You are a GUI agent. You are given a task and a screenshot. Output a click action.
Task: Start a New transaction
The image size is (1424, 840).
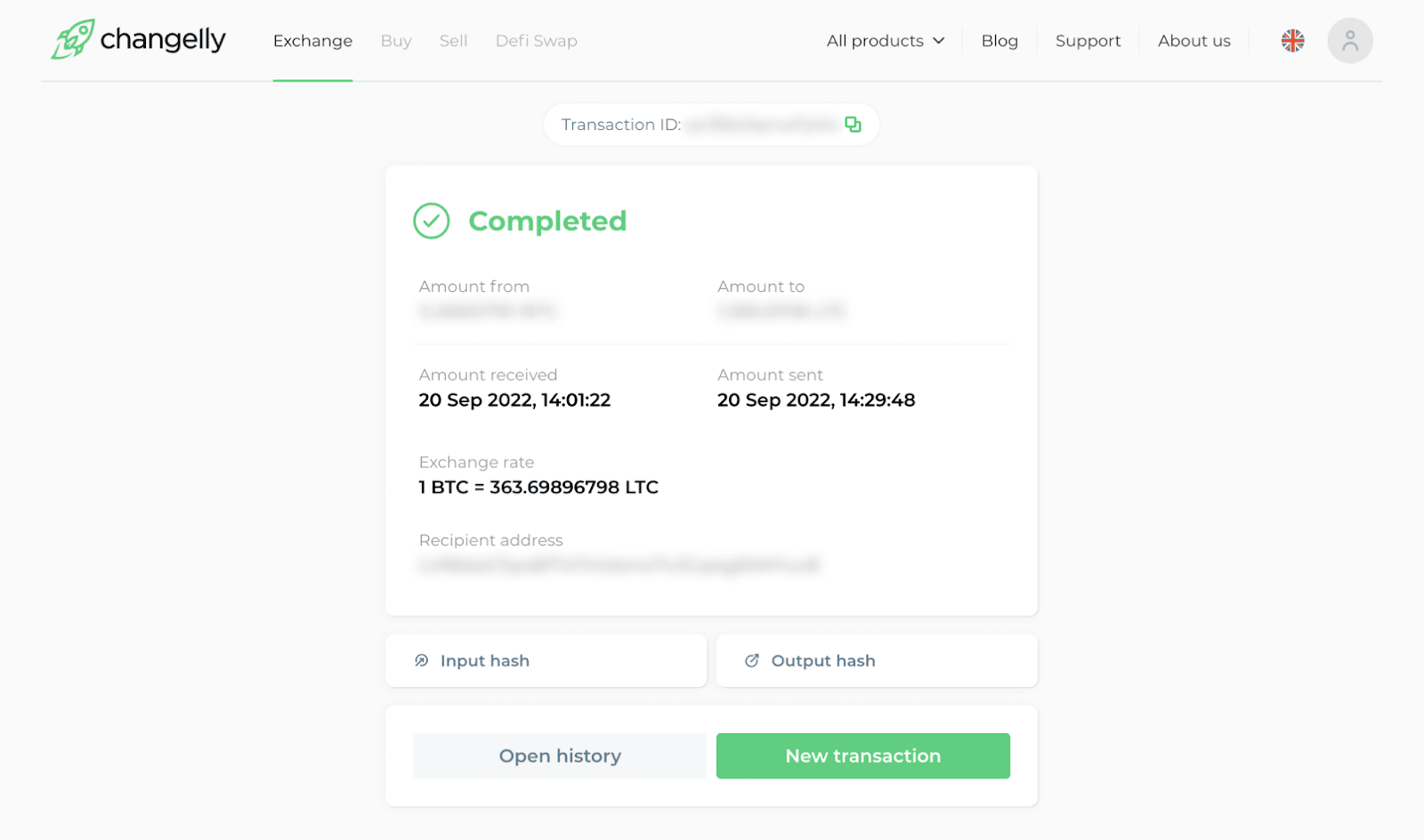click(x=862, y=755)
